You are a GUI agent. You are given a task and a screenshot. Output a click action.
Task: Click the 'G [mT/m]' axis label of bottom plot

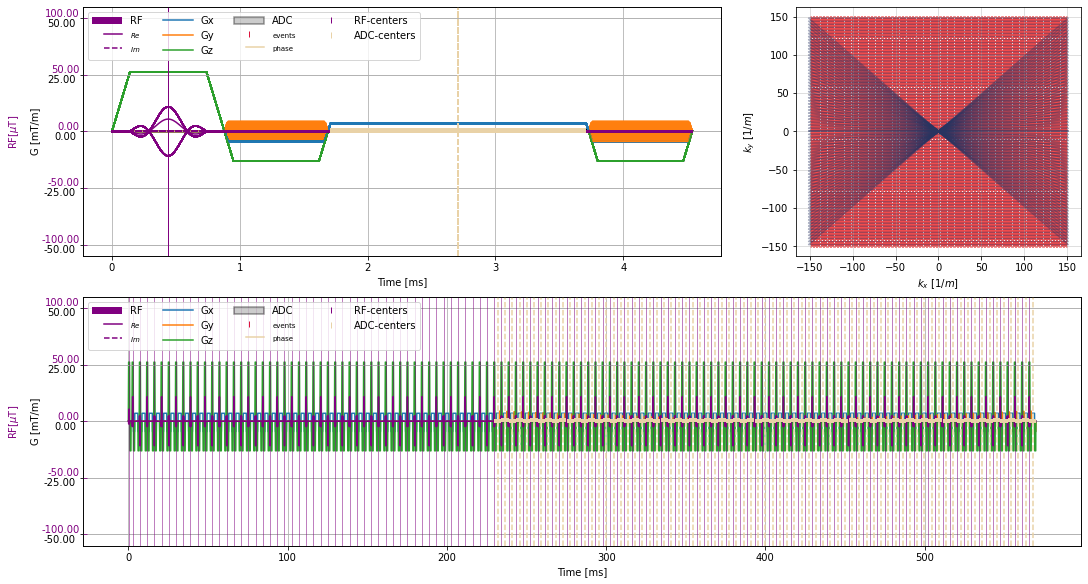click(35, 422)
